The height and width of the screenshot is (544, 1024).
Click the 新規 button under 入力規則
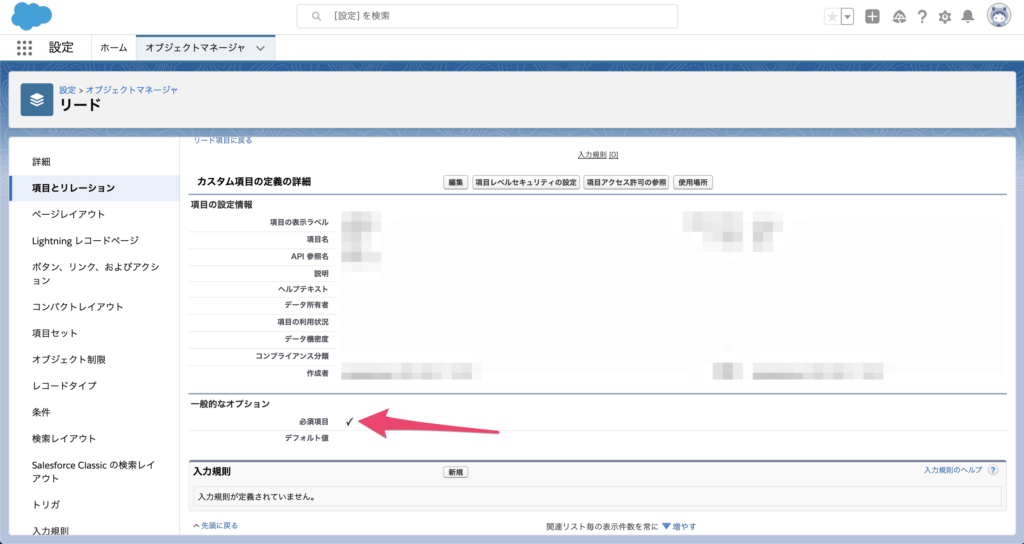pos(456,472)
